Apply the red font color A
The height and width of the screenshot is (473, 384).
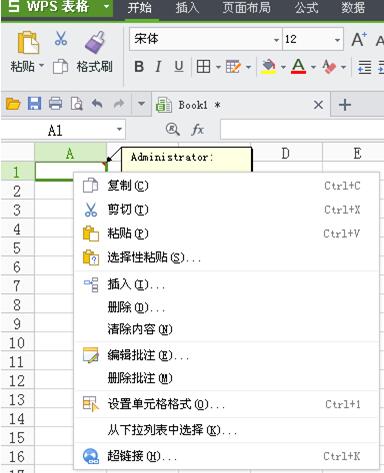[x=298, y=66]
